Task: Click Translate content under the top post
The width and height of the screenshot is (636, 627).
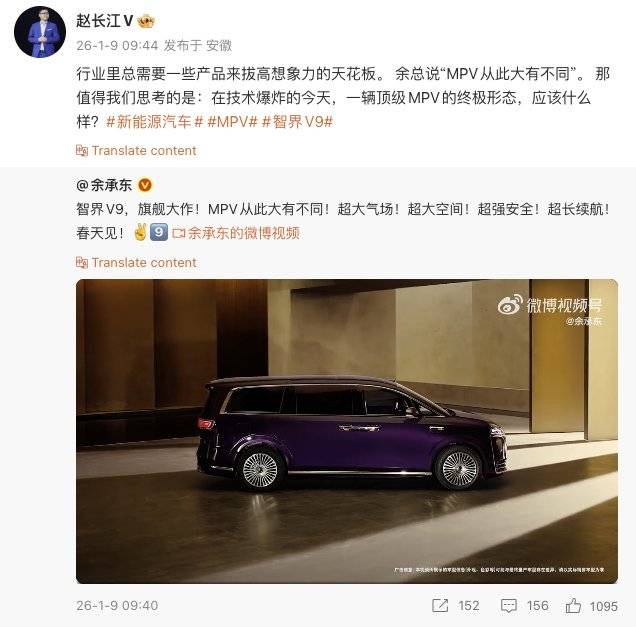Action: [144, 151]
